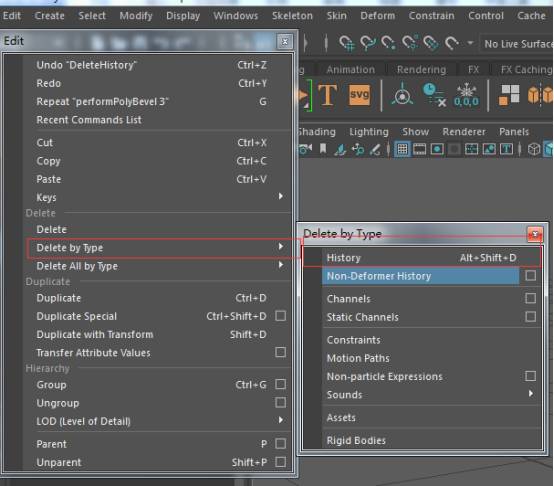Choose History from Delete by Type
The height and width of the screenshot is (486, 554).
click(x=422, y=257)
